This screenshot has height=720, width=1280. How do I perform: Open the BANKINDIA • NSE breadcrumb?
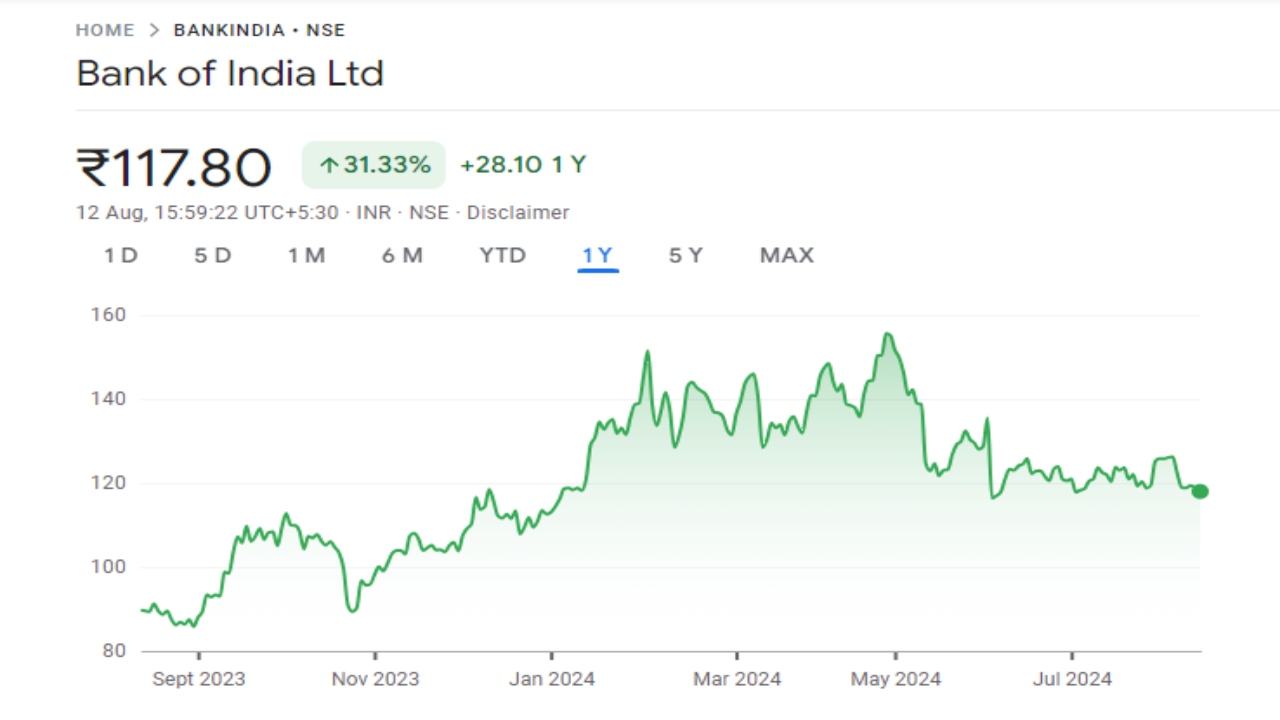pyautogui.click(x=259, y=30)
